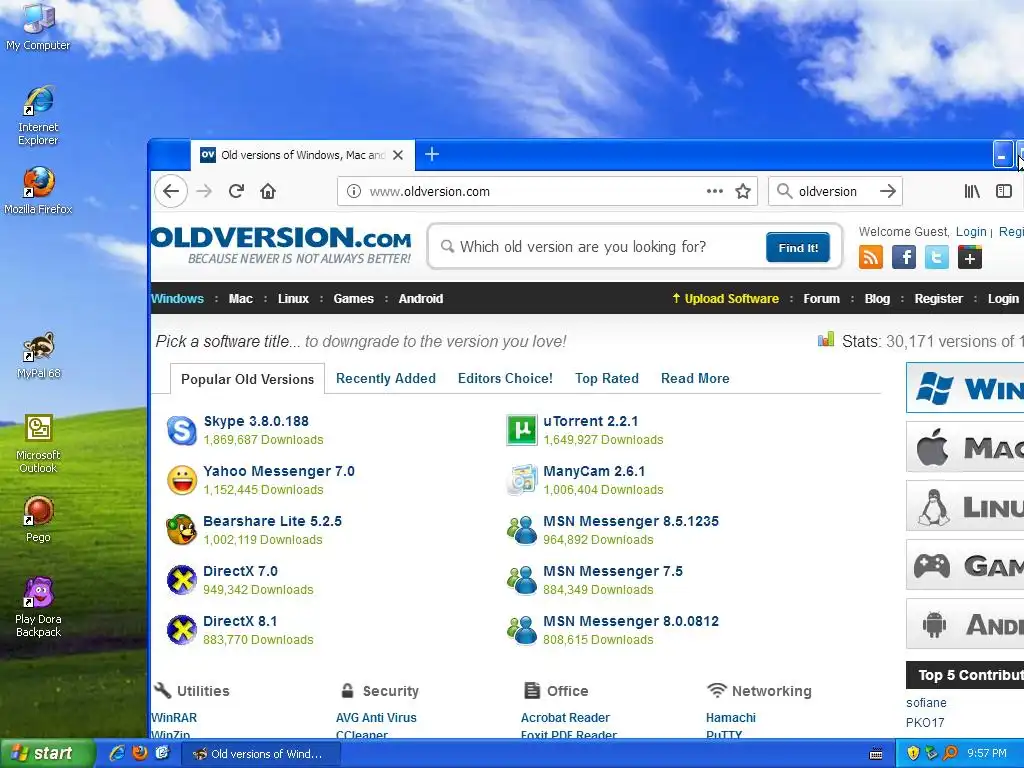Open My Computer desktop icon
1024x768 pixels.
tap(38, 27)
